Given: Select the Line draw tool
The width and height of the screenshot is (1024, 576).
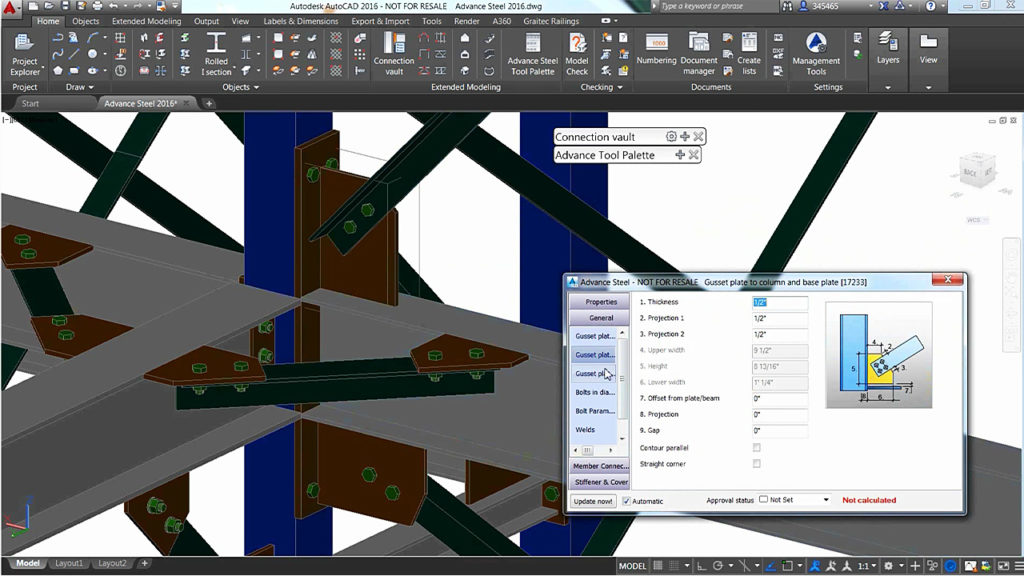Looking at the screenshot, I should point(74,54).
